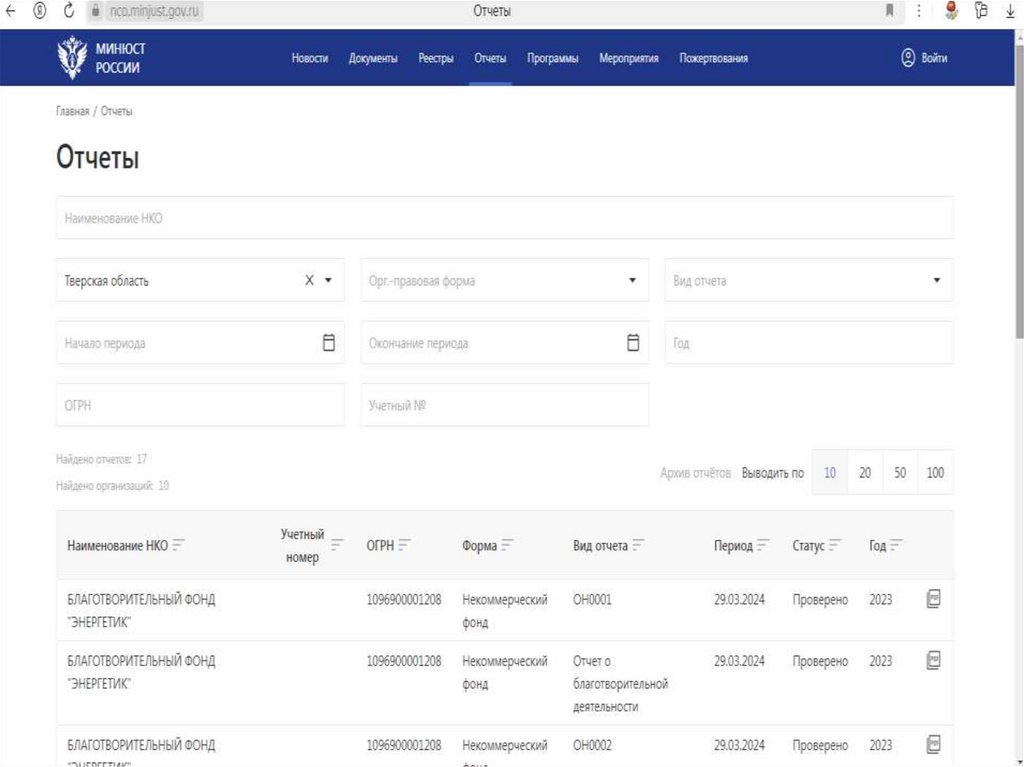
Task: Open the Реестры navigation menu item
Action: (435, 58)
